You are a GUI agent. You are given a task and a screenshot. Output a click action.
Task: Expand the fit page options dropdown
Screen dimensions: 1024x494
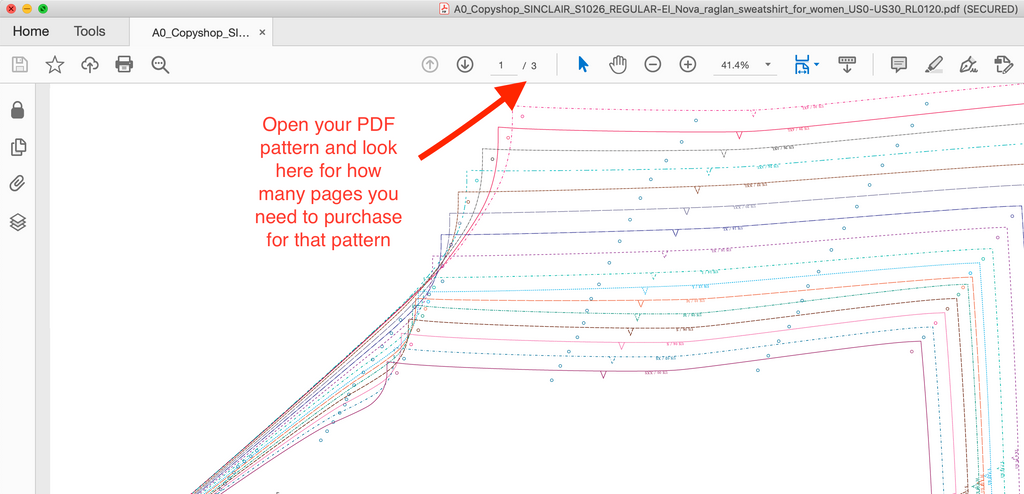pos(817,65)
